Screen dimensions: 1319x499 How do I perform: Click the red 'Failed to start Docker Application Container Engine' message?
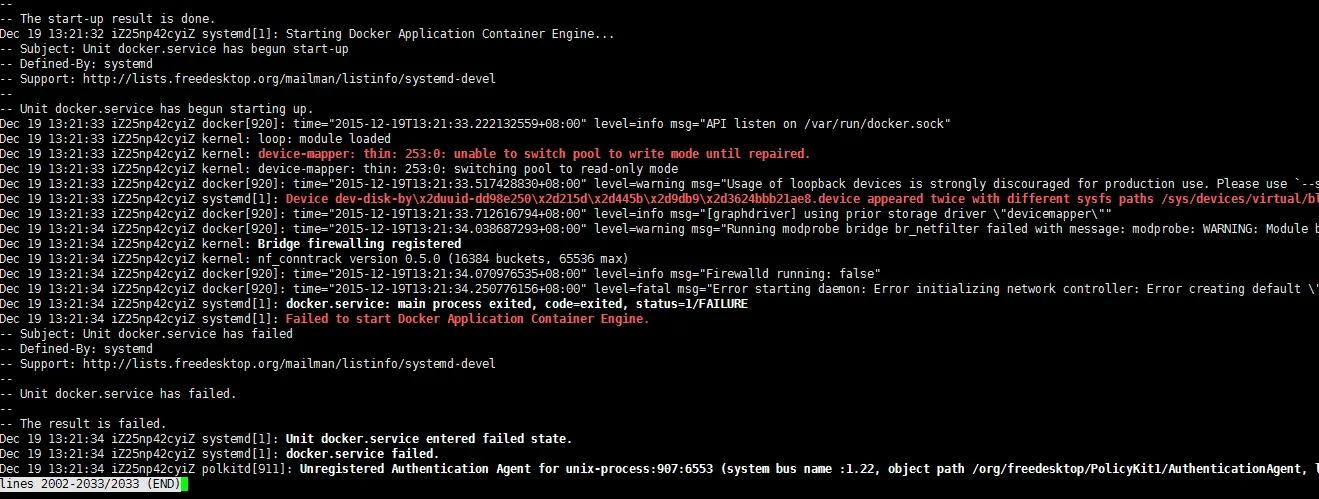468,319
